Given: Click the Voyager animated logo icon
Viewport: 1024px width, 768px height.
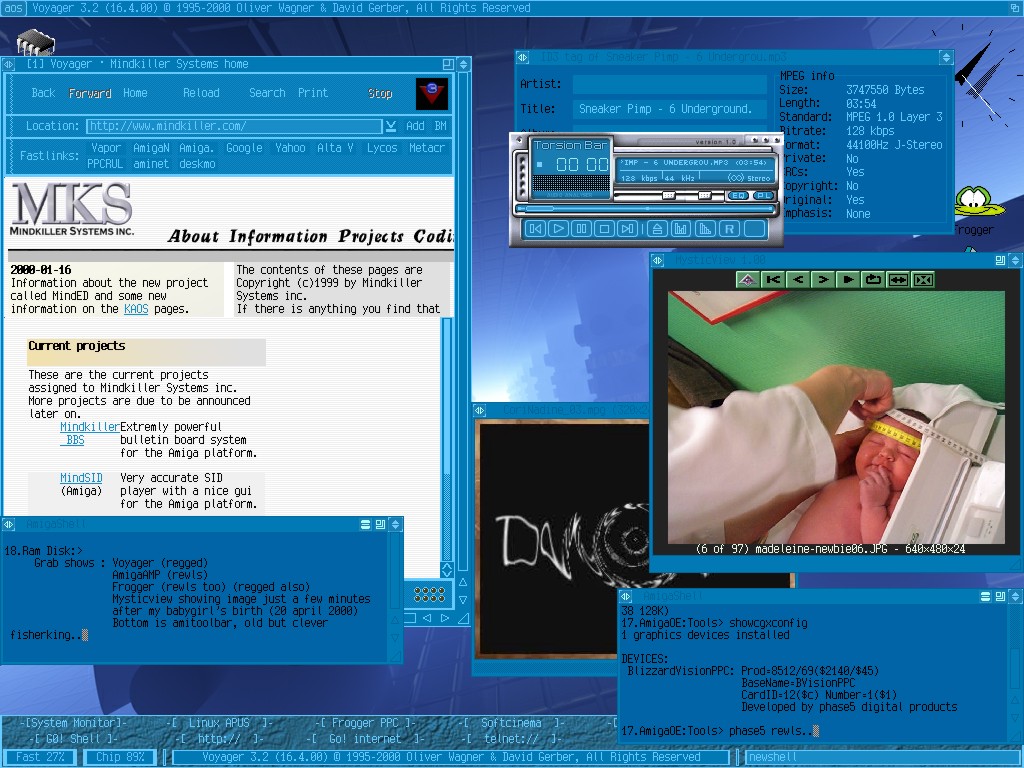Looking at the screenshot, I should [x=431, y=93].
